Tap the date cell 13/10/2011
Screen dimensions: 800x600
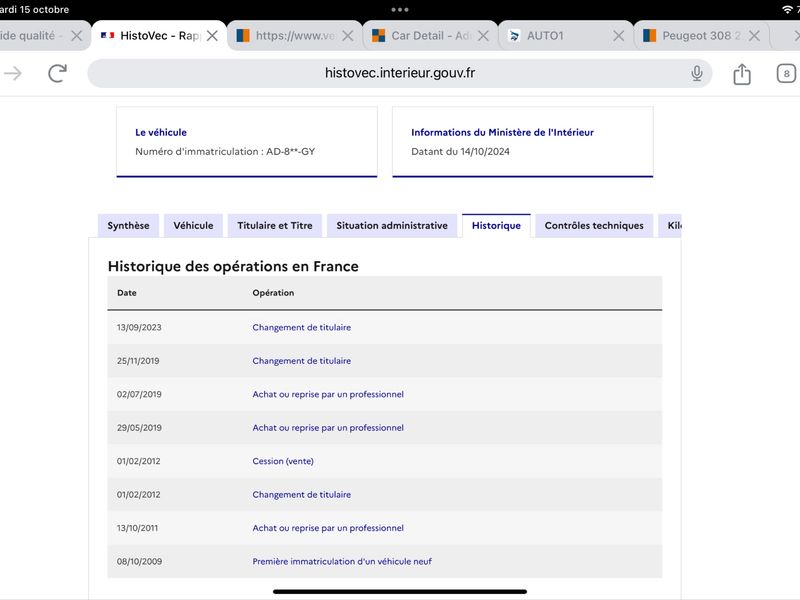tap(137, 528)
